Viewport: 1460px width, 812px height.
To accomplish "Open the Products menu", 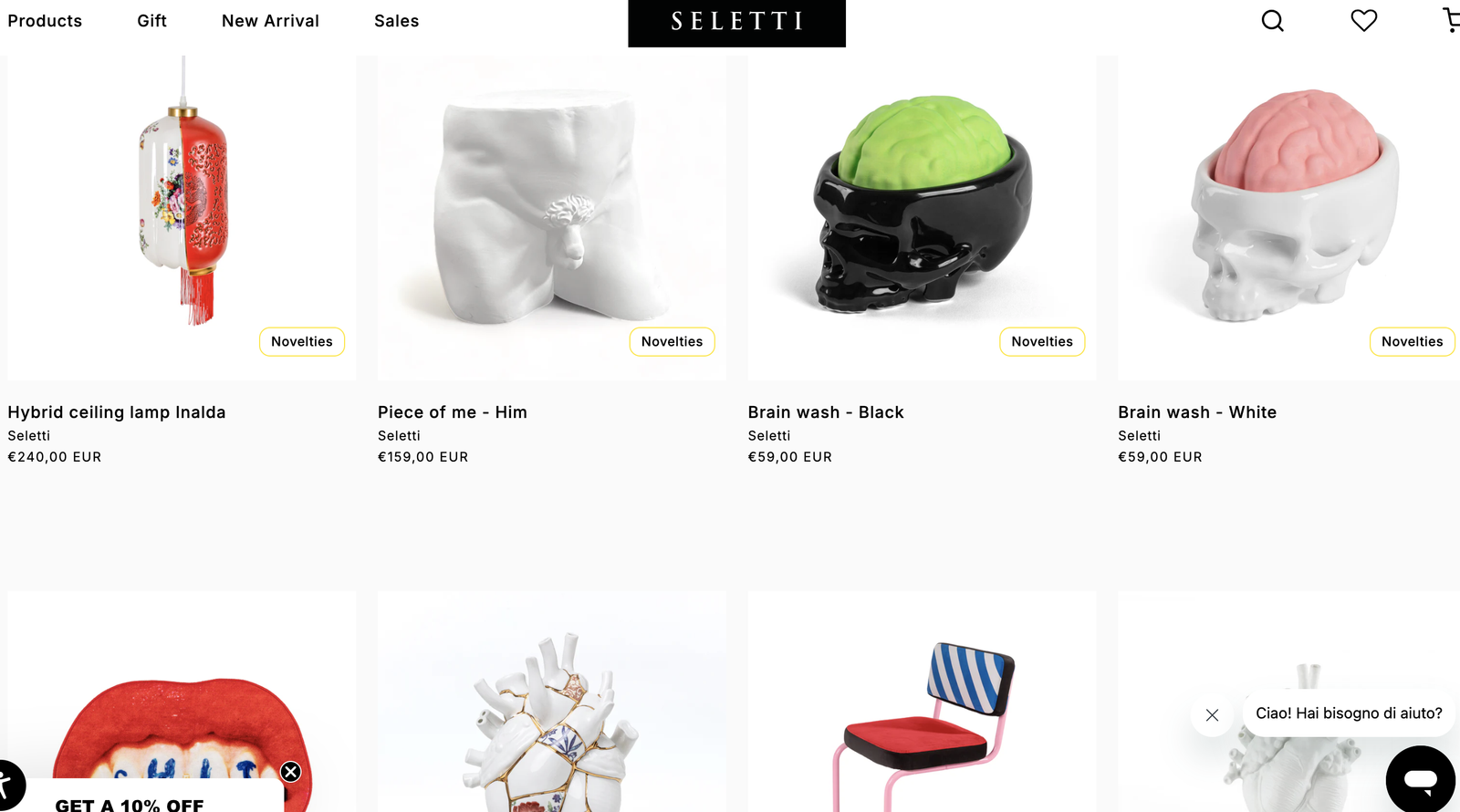I will [x=45, y=21].
